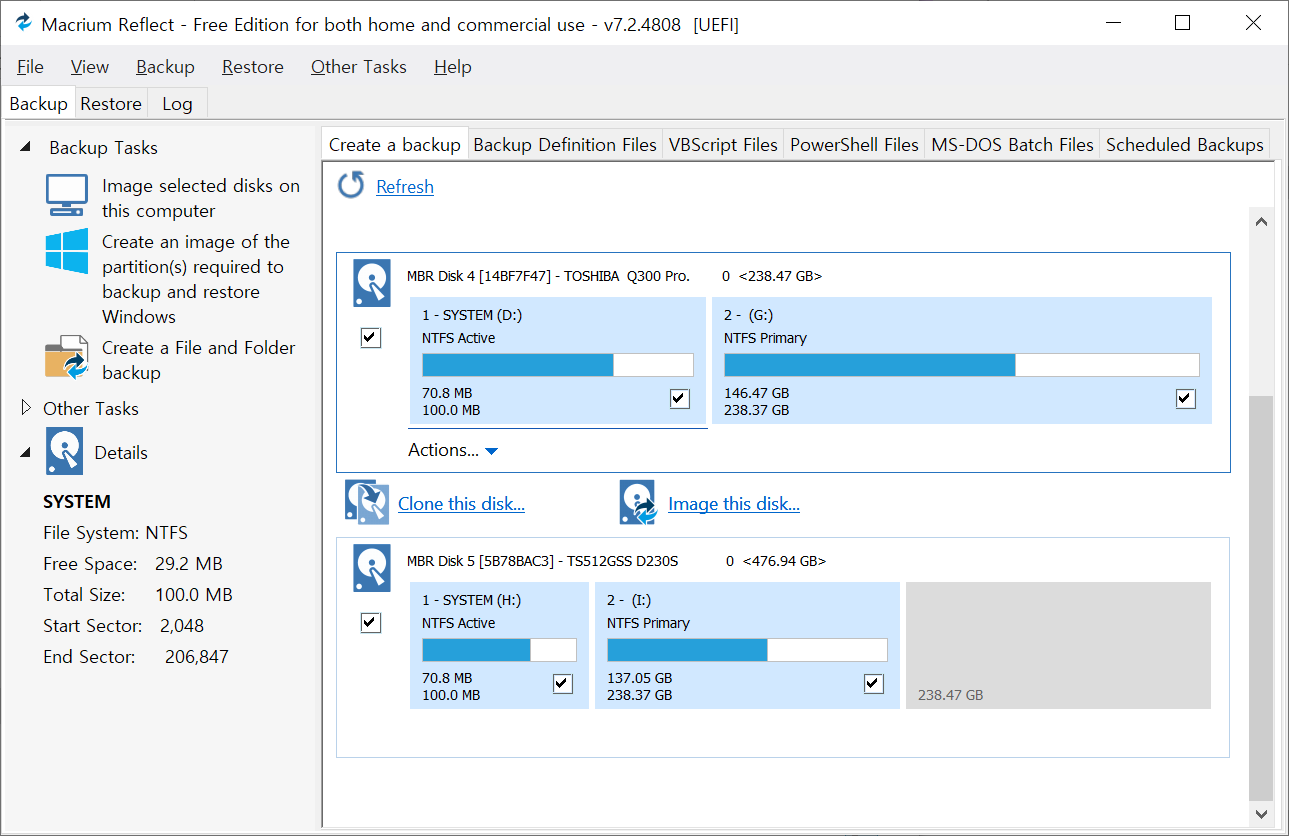Uncheck the SYSTEM (D:) partition checkbox
Image resolution: width=1289 pixels, height=836 pixels.
(680, 399)
